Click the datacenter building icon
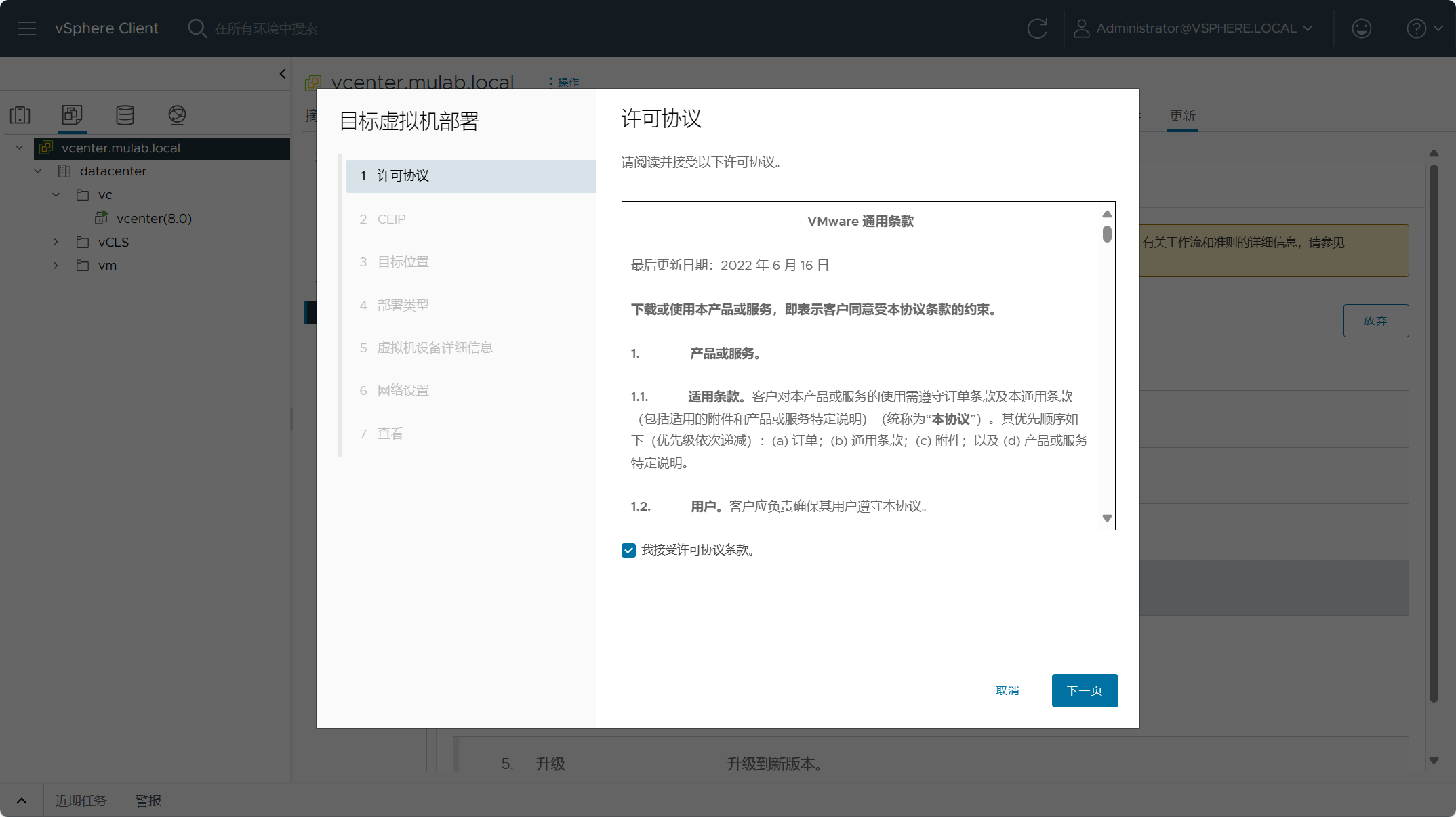 [x=64, y=171]
